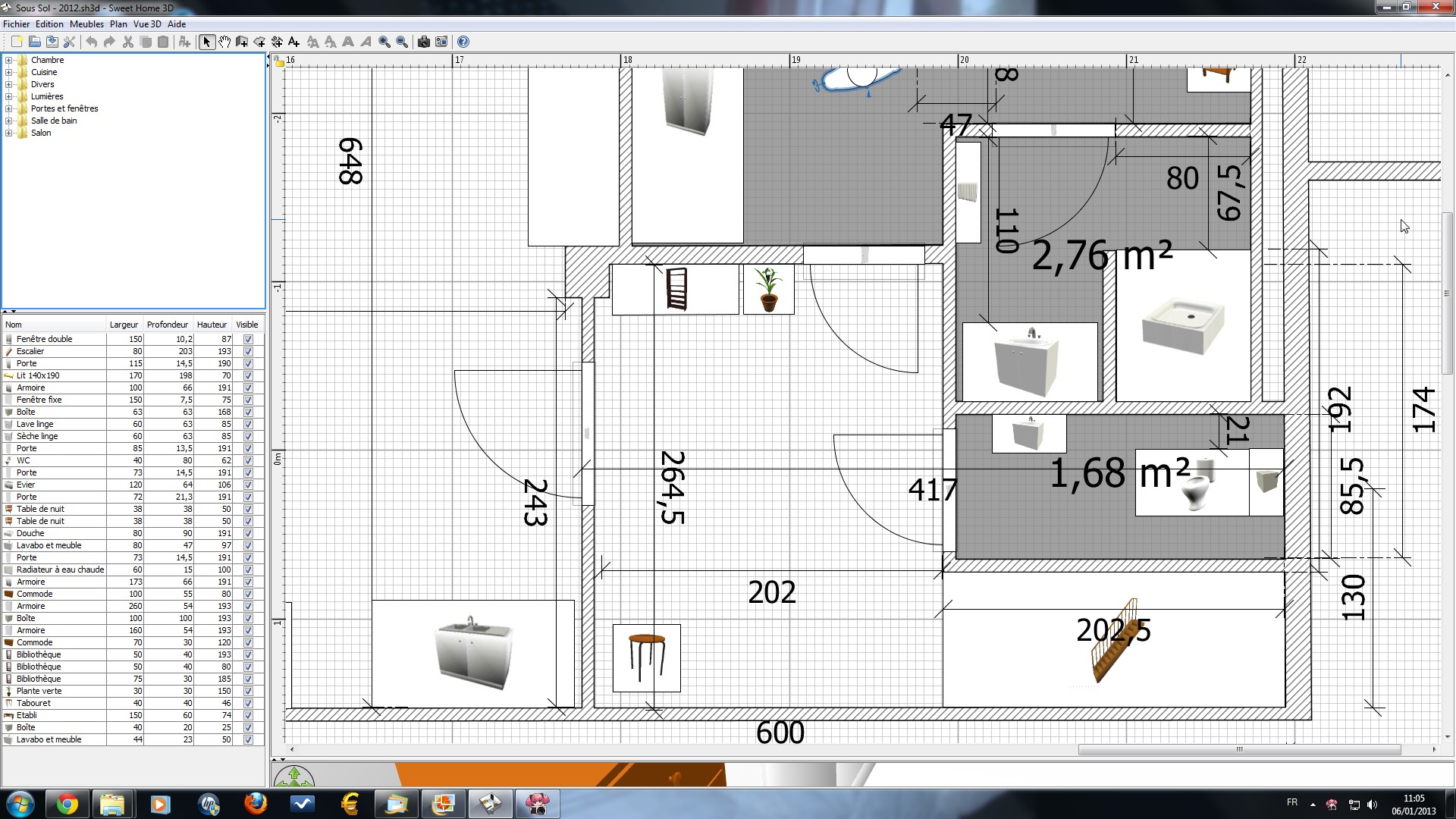Screen dimensions: 1456x819
Task: Open the Vue 3D menu
Action: click(147, 24)
